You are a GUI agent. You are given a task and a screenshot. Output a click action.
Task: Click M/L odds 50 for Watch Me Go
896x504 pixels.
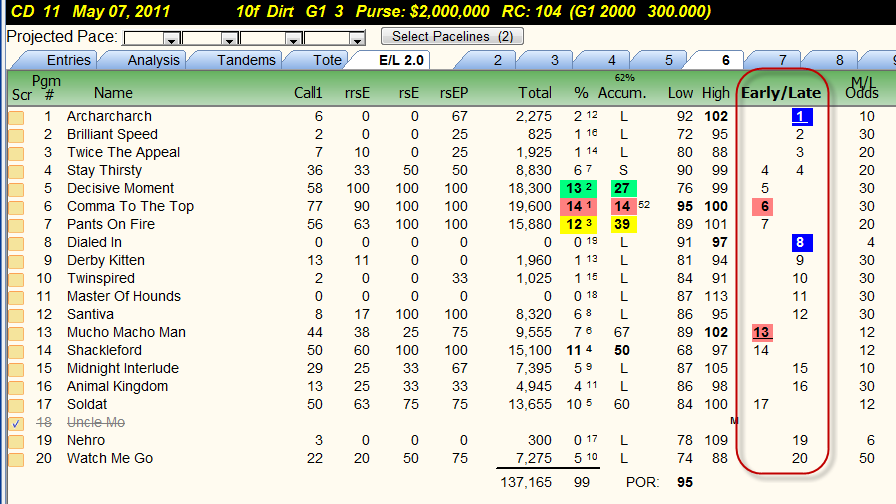click(x=867, y=458)
